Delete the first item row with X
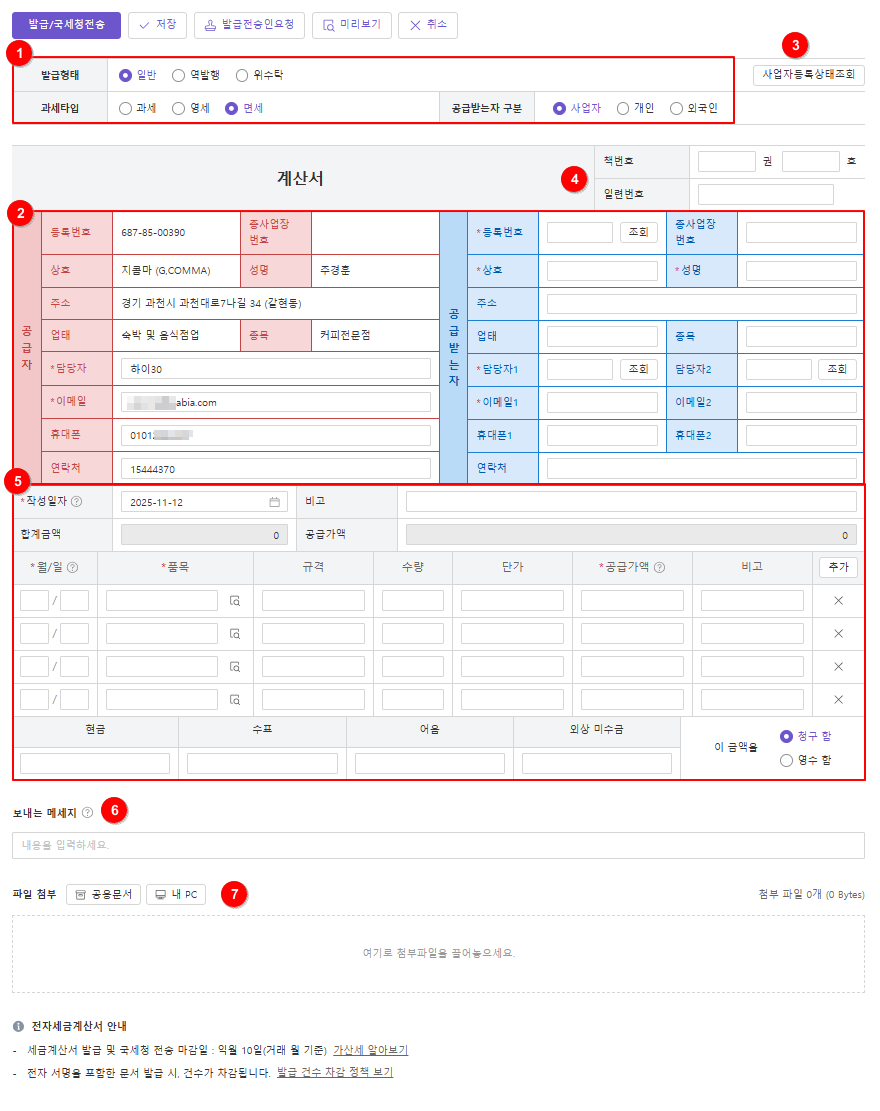The height and width of the screenshot is (1111, 880). [838, 601]
